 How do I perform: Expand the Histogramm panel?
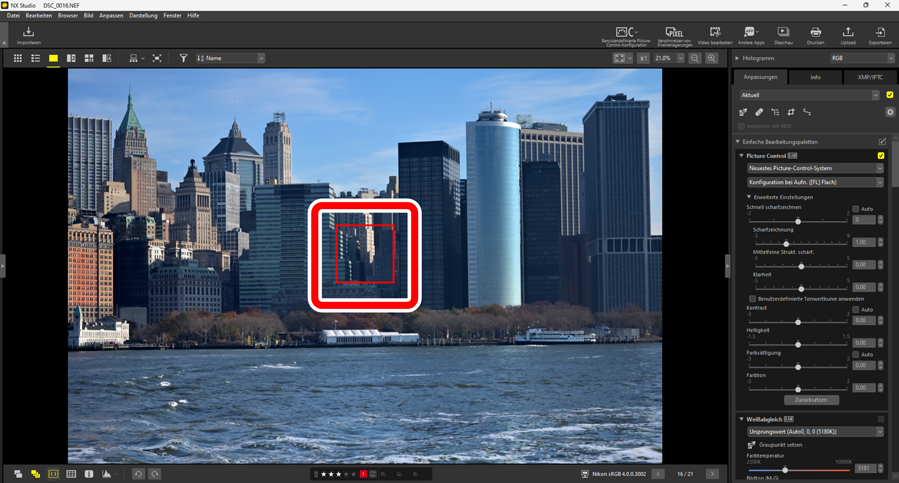(738, 58)
